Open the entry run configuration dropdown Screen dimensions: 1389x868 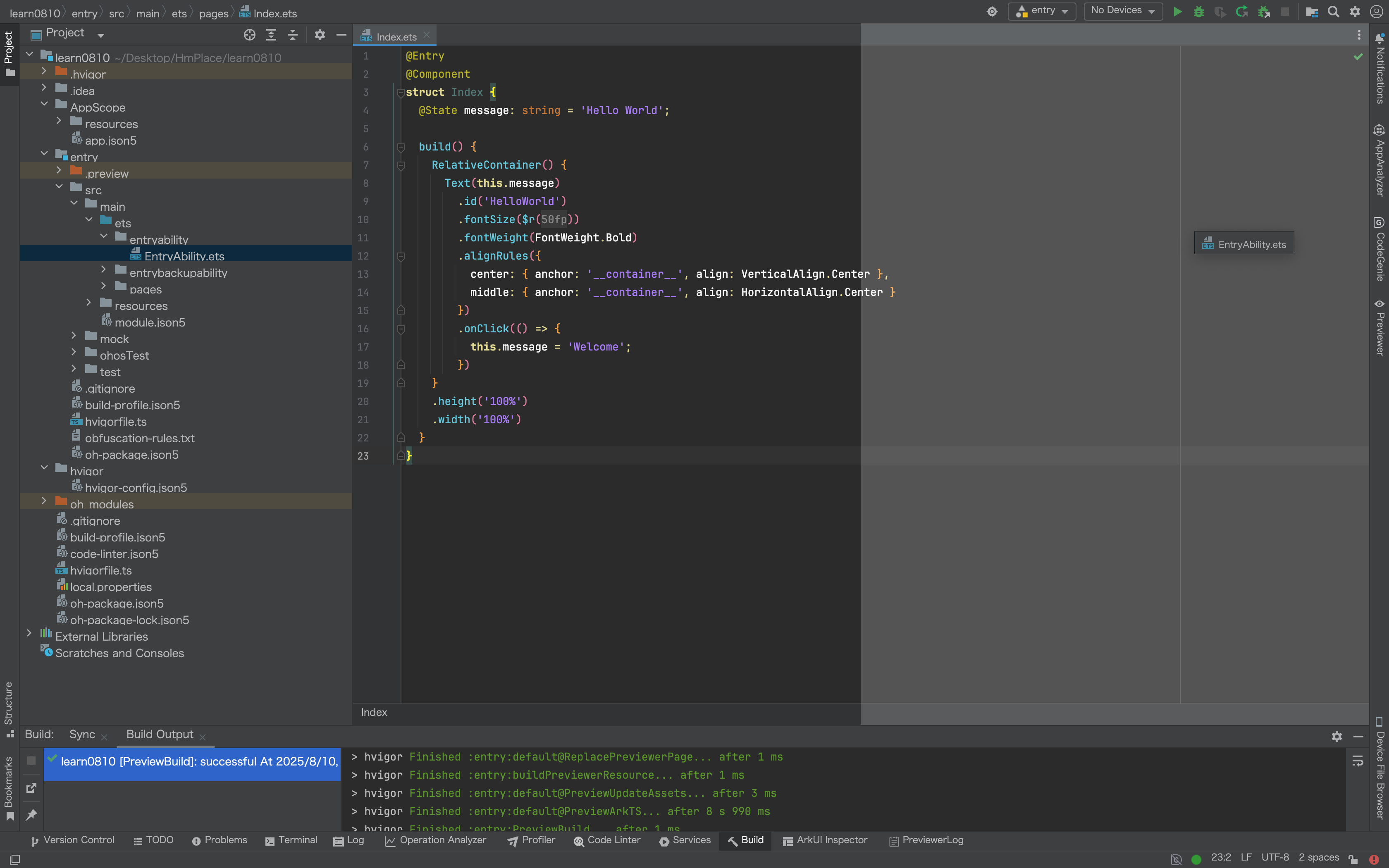[x=1042, y=11]
